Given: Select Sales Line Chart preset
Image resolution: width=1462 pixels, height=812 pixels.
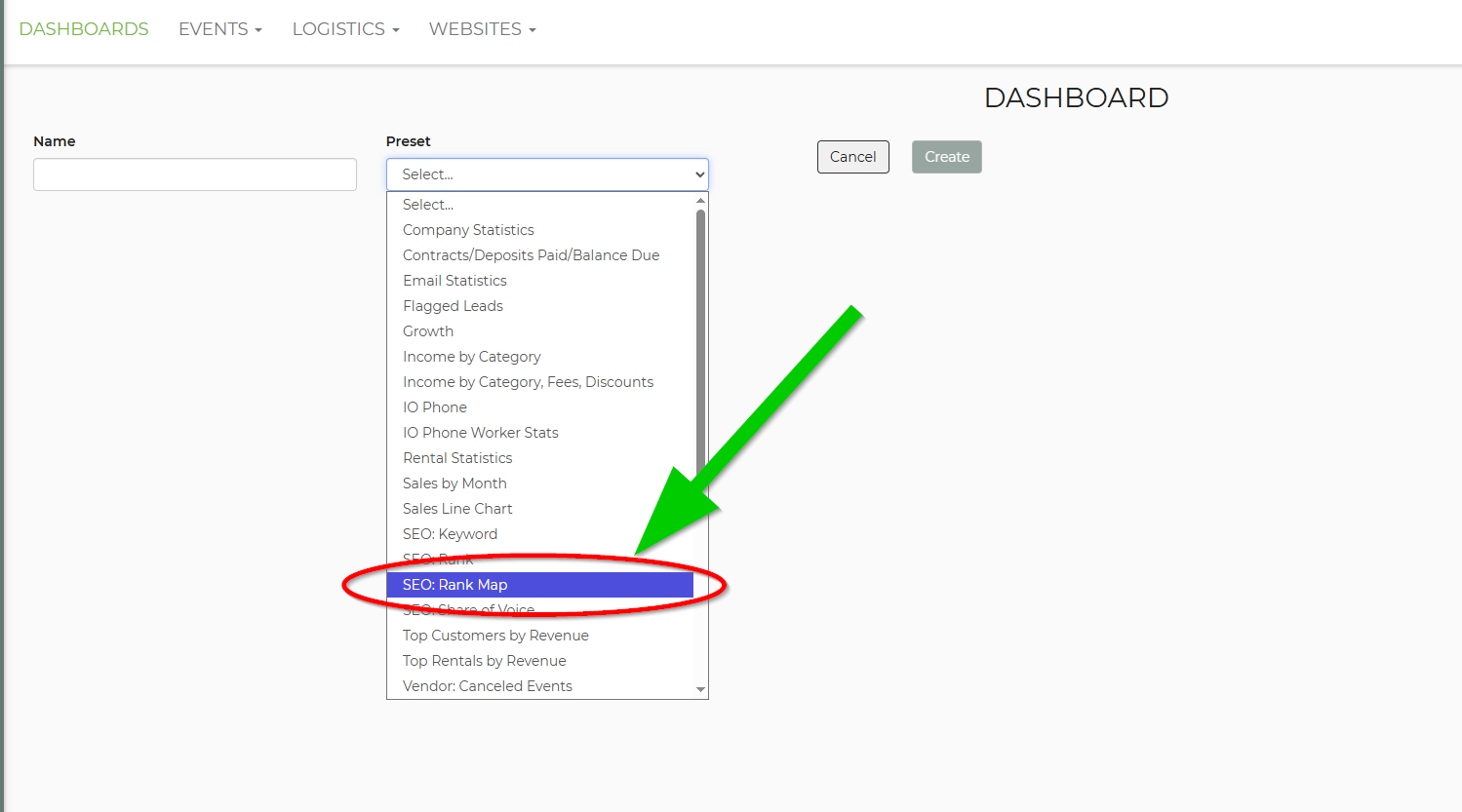Looking at the screenshot, I should pos(540,509).
